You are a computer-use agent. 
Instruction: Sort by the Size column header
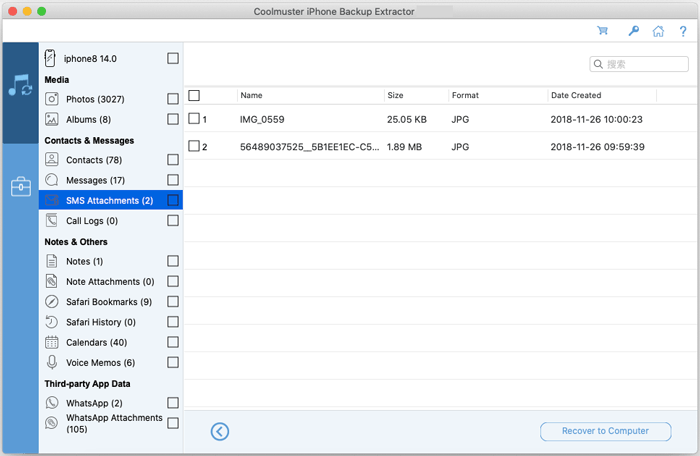(x=395, y=95)
